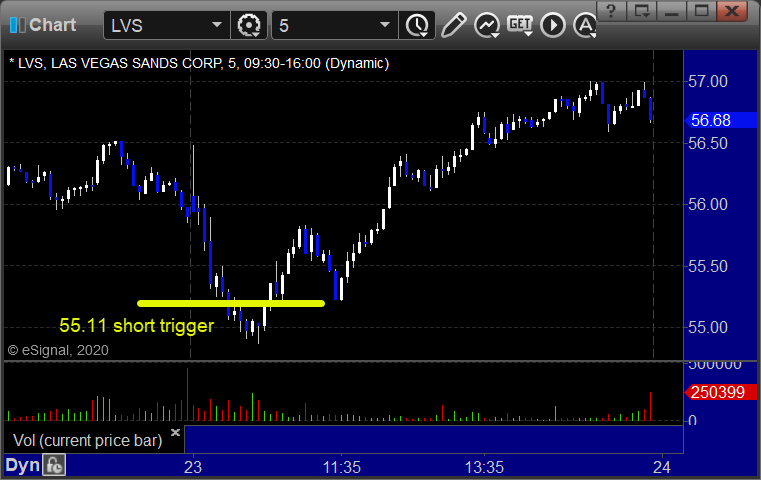Screen dimensions: 761x480
Task: Click the symbol settings gear icon
Action: [x=248, y=25]
